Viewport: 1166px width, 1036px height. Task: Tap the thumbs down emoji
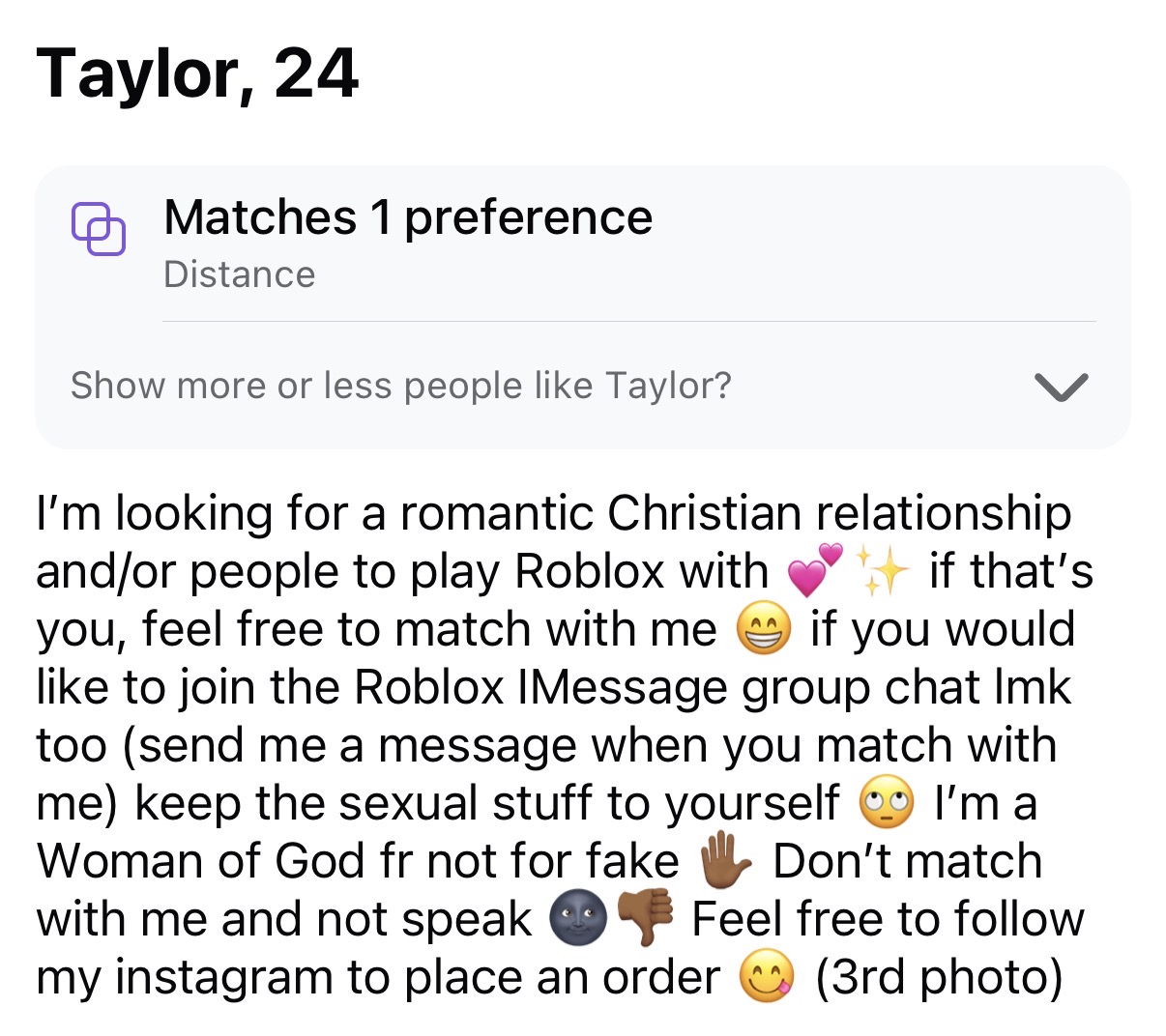click(x=645, y=918)
